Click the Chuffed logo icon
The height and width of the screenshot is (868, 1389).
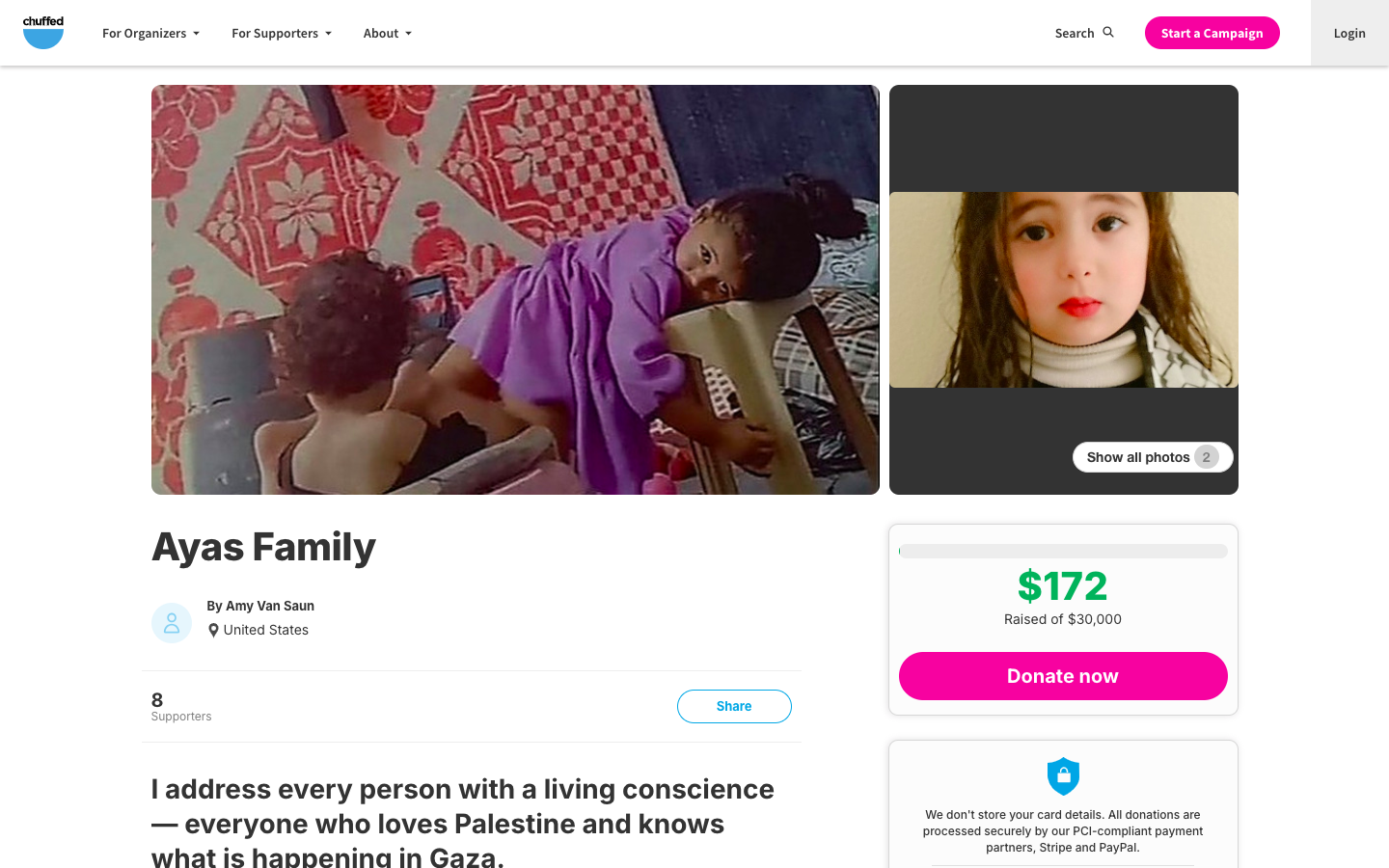43,33
